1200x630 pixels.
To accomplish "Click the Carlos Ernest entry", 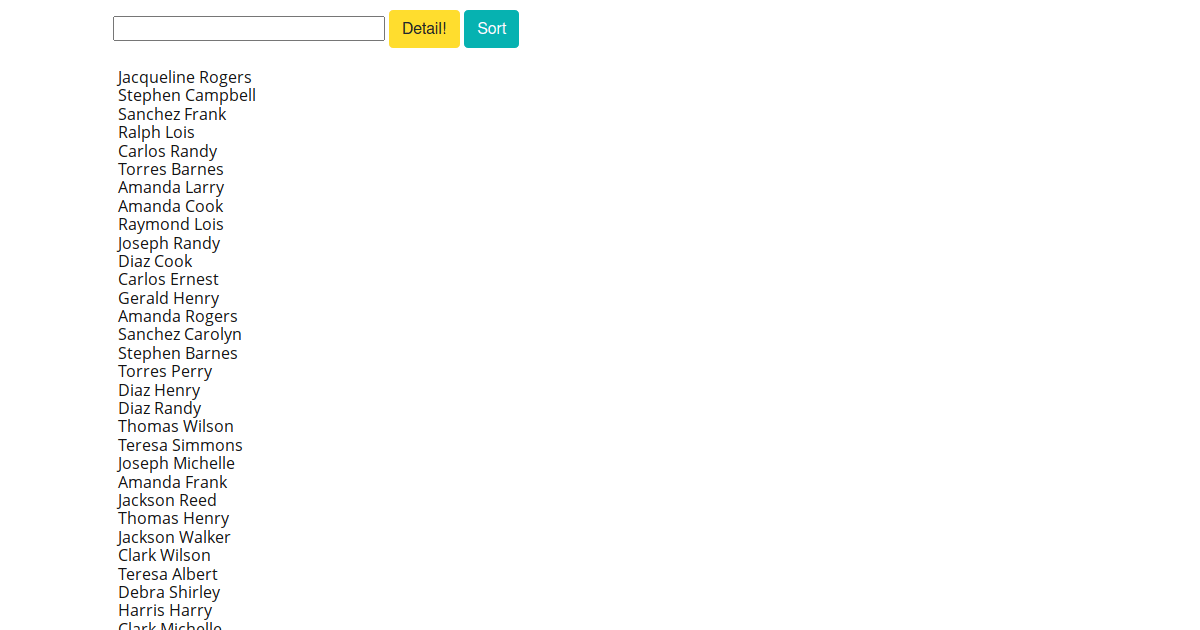I will click(x=168, y=280).
